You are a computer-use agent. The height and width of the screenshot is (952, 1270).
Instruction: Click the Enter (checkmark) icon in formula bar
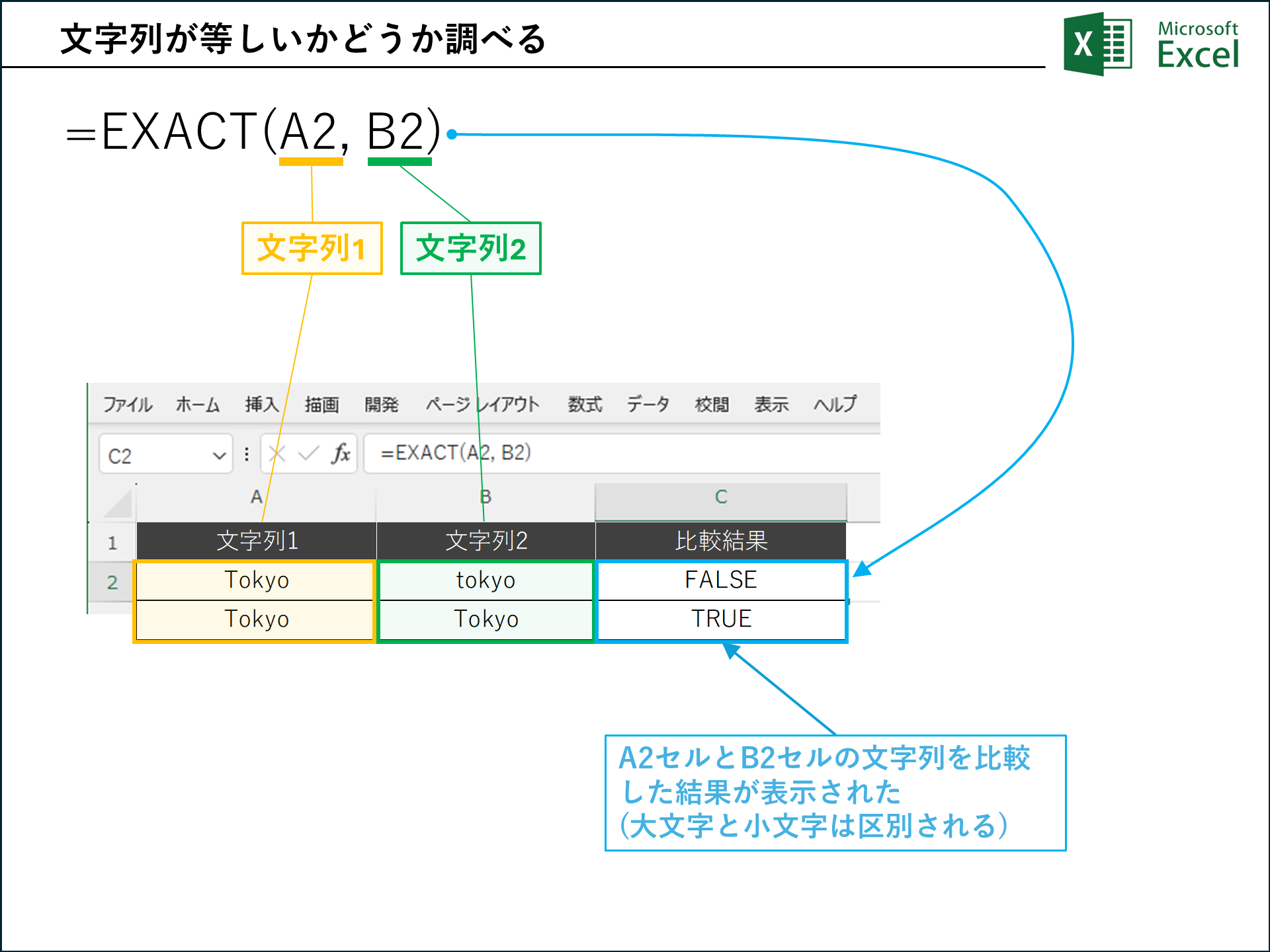pos(309,454)
